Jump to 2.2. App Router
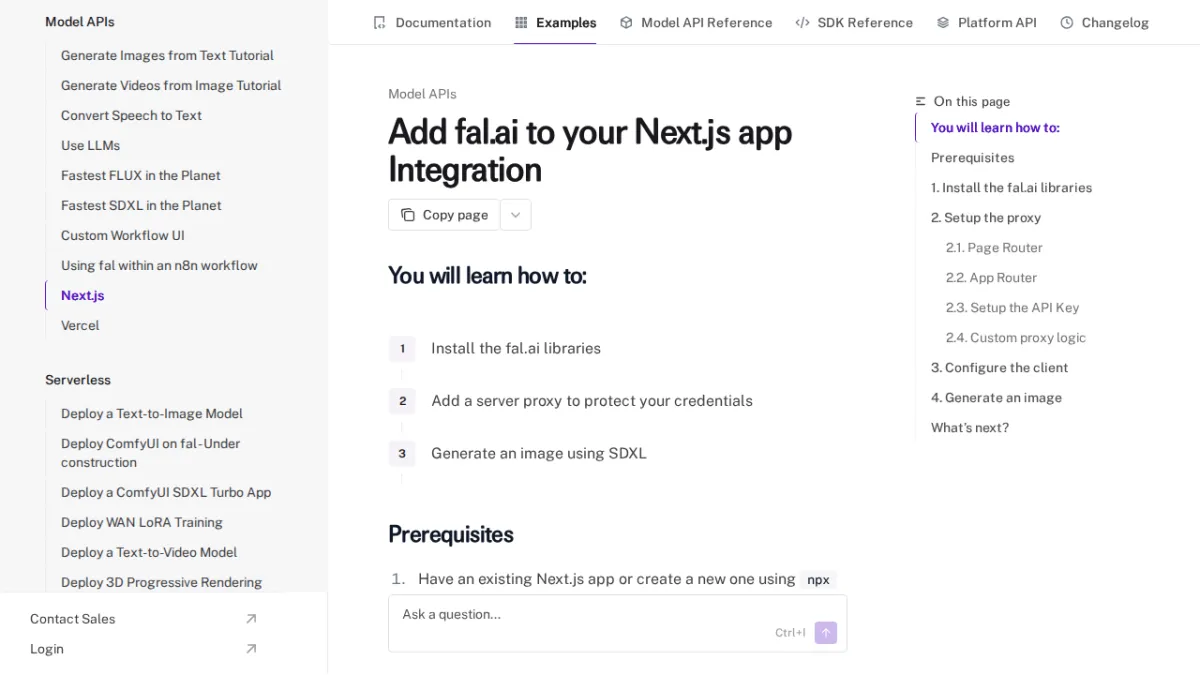1200x675 pixels. tap(991, 277)
